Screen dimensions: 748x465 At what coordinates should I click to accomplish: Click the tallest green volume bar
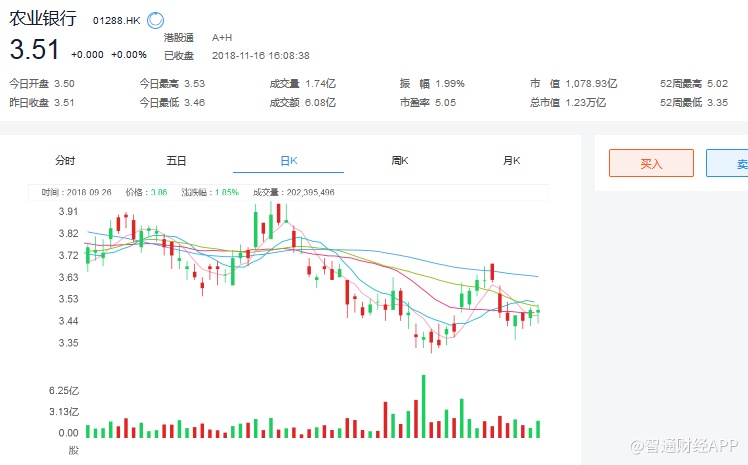click(424, 406)
